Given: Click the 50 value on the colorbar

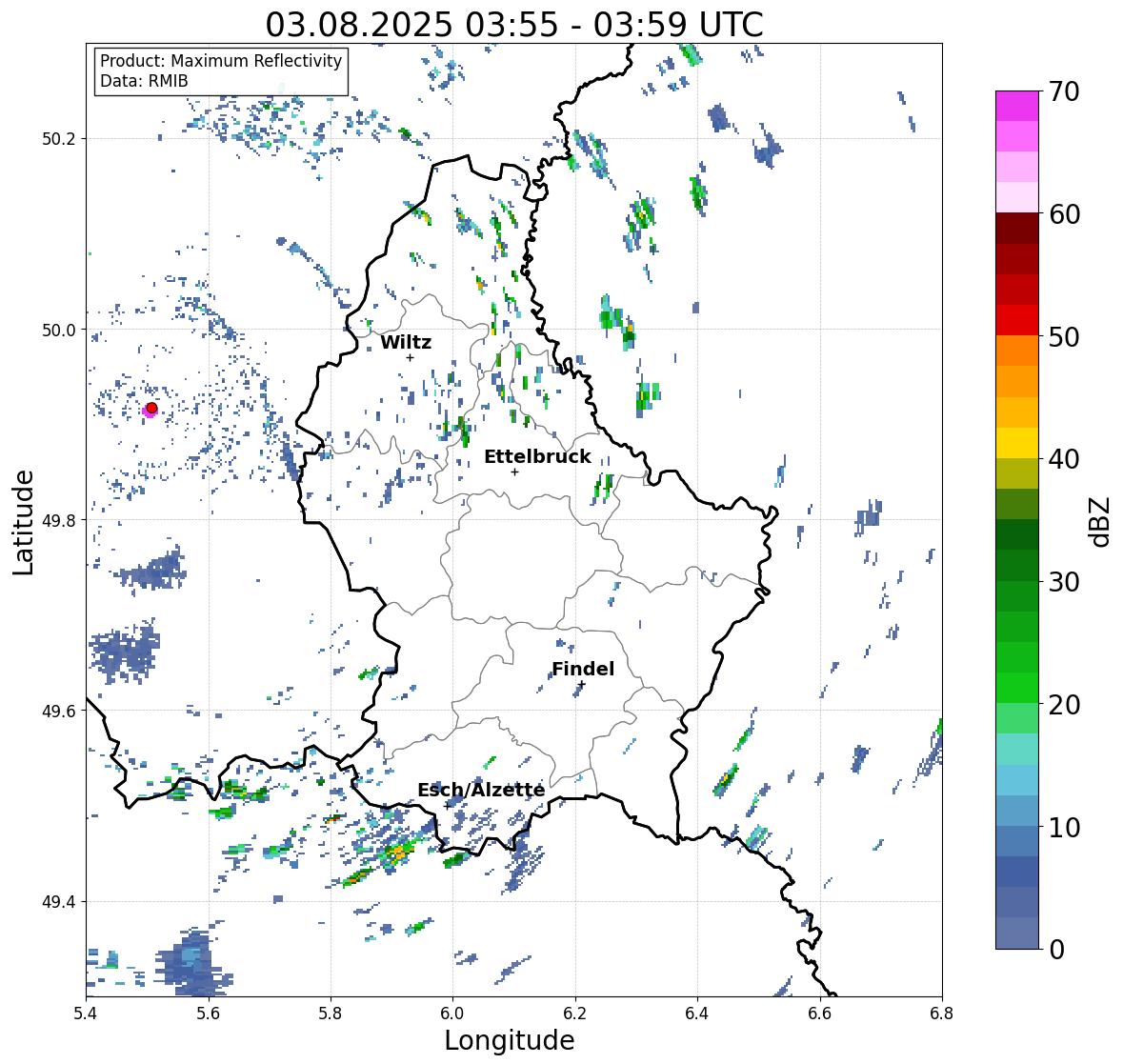Looking at the screenshot, I should (1064, 336).
